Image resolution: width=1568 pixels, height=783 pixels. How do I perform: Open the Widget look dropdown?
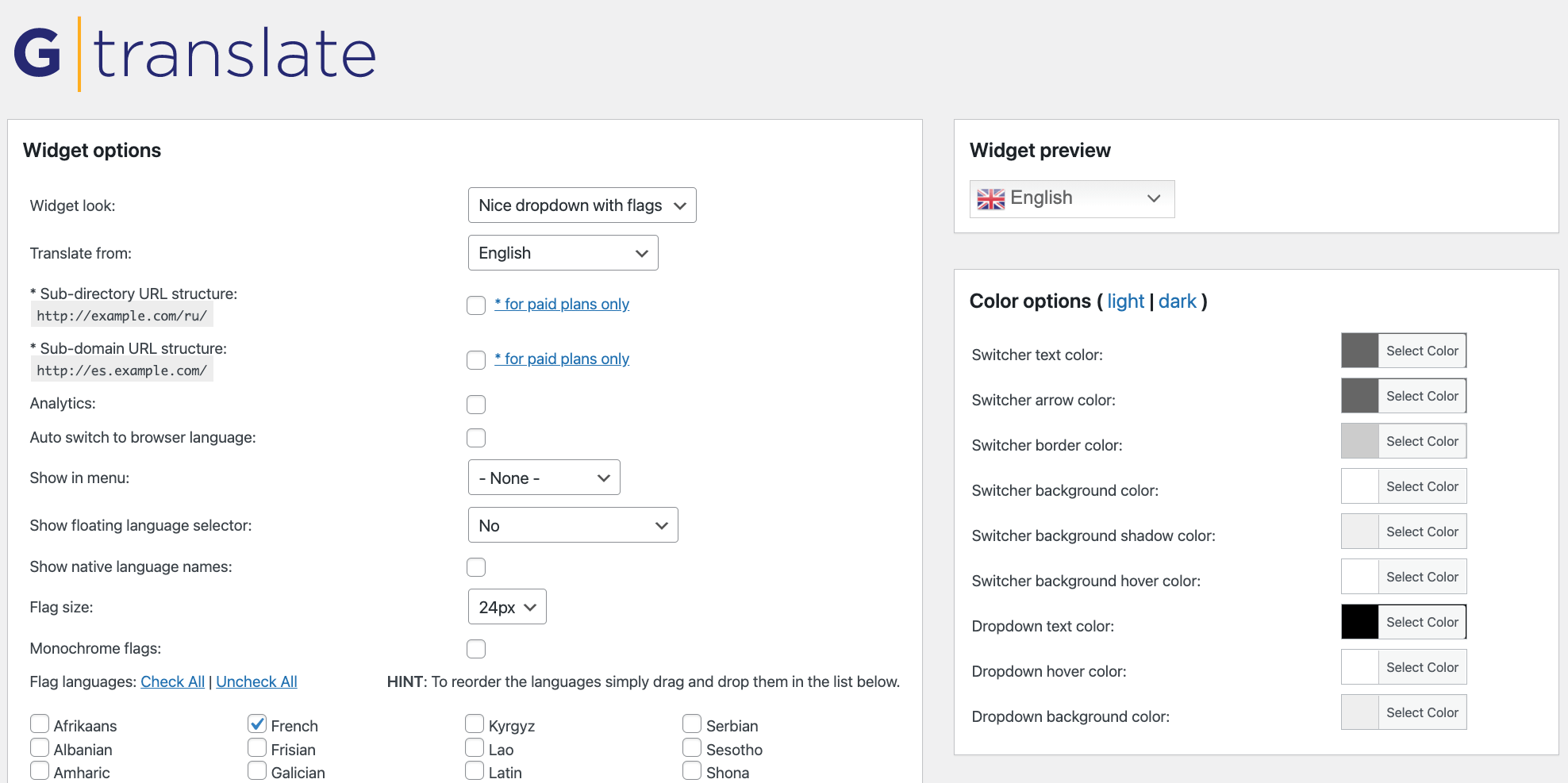click(582, 205)
